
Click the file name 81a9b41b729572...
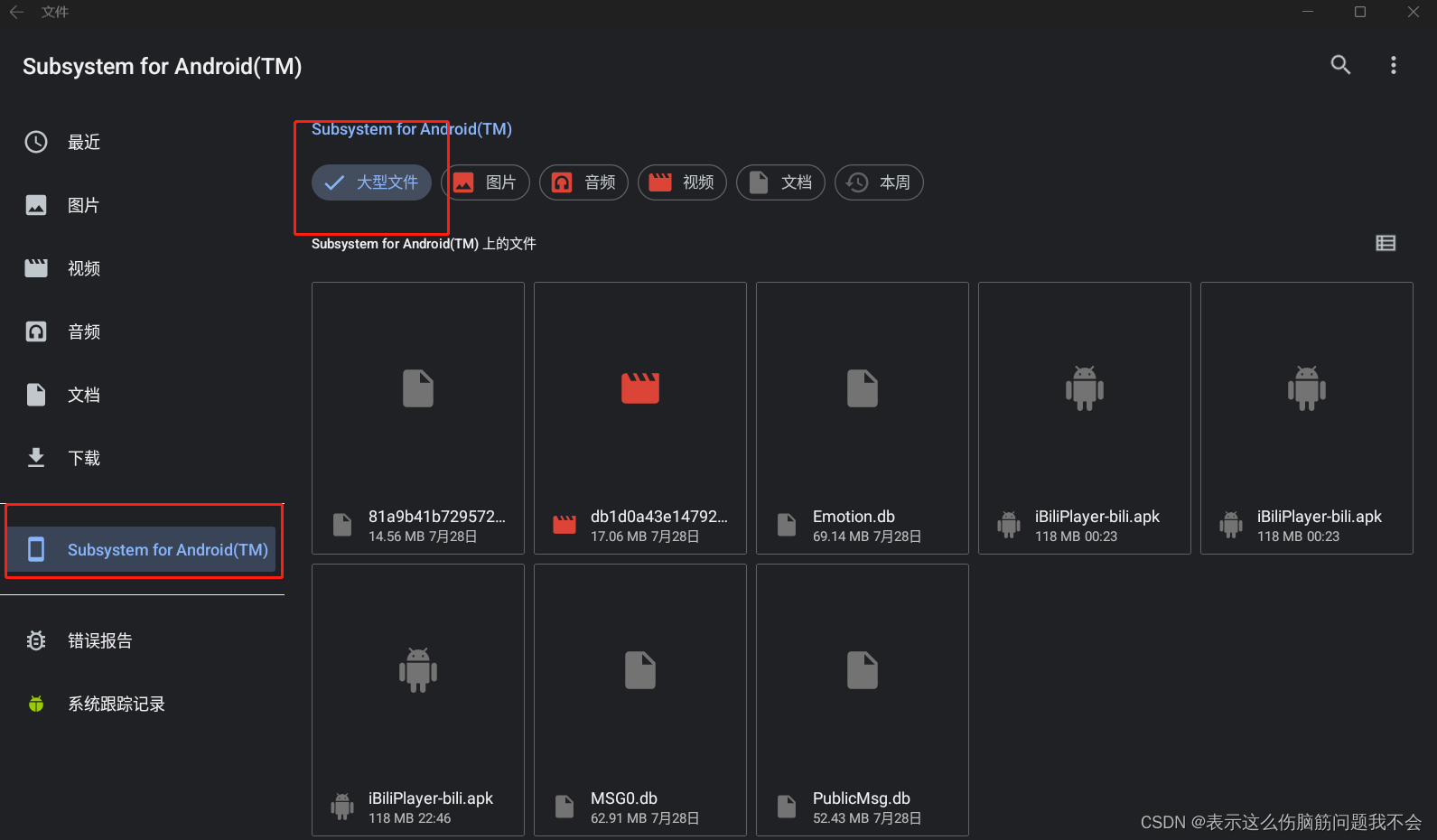point(437,517)
